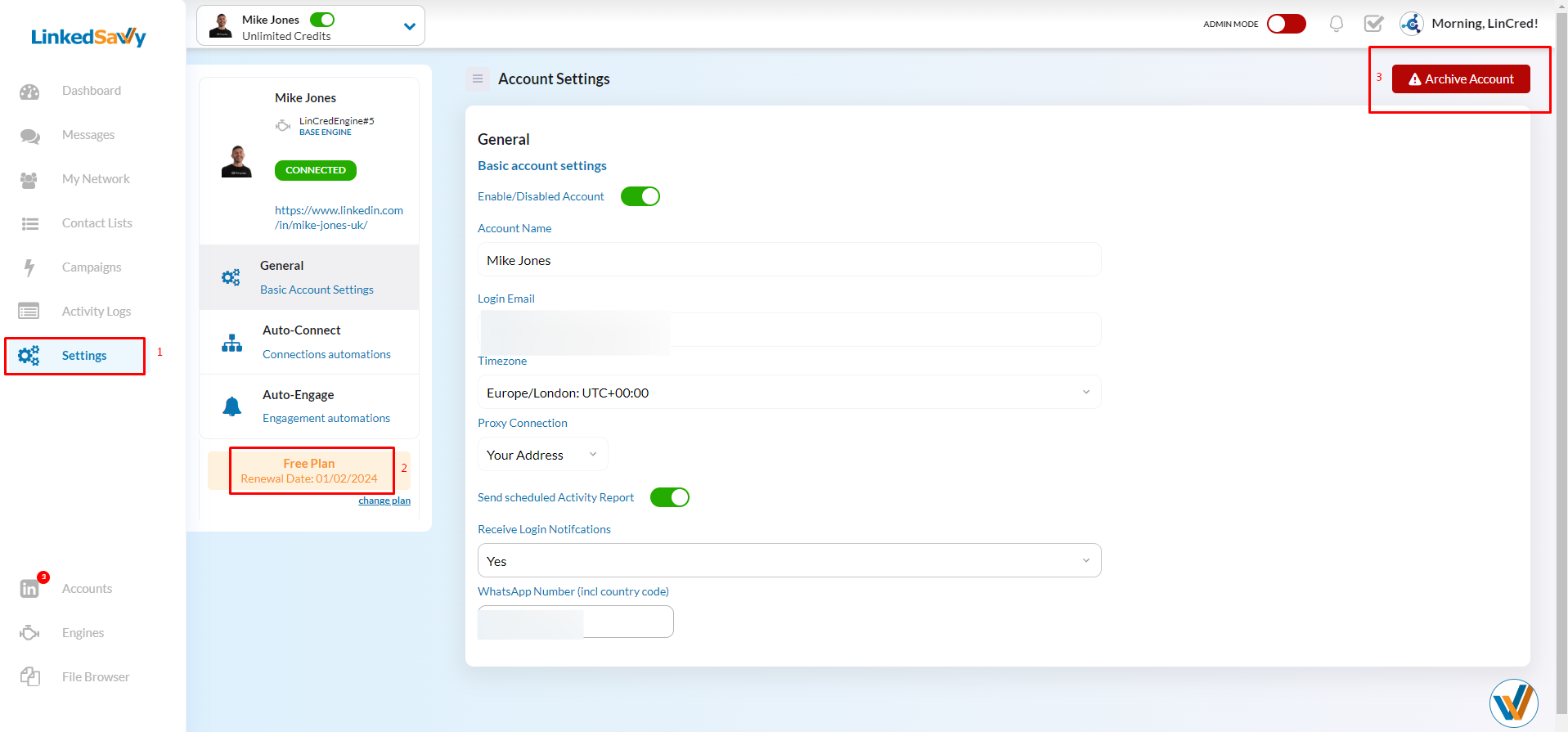
Task: Click the Login Email input field
Action: (789, 330)
